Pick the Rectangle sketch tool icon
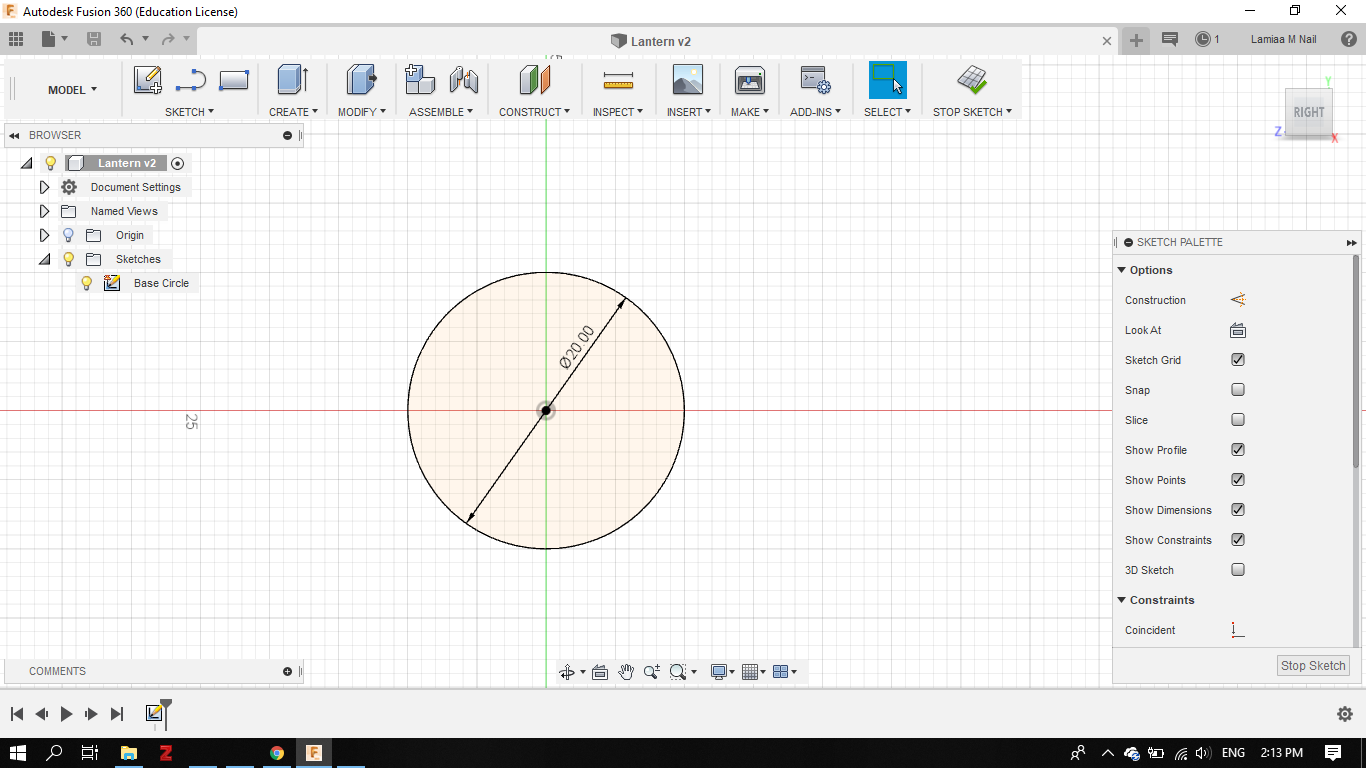1366x768 pixels. pyautogui.click(x=233, y=81)
